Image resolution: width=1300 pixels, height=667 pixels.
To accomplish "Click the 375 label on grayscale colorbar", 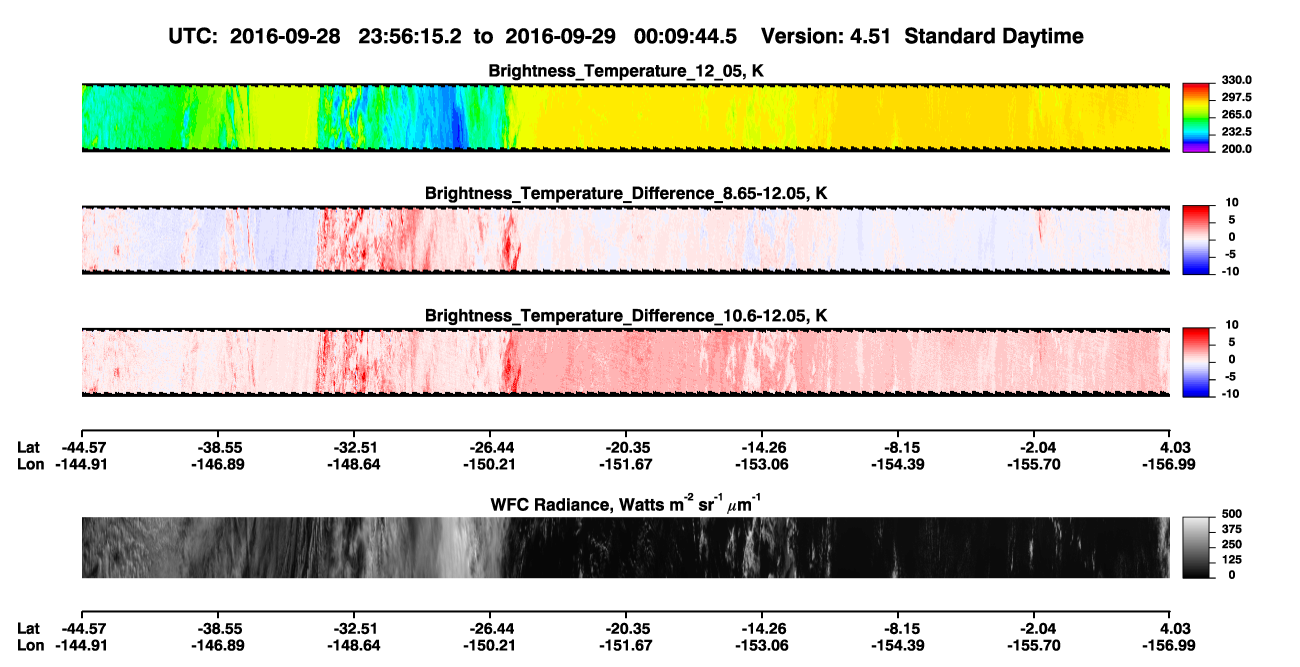I will coord(1230,530).
